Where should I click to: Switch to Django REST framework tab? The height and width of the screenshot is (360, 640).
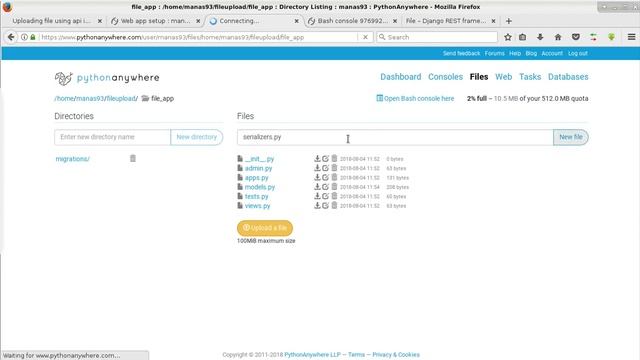click(446, 21)
